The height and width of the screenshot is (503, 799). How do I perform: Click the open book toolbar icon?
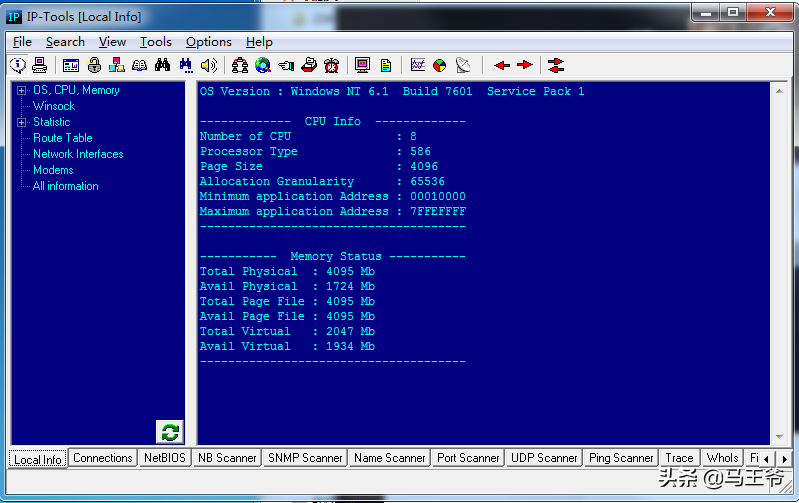tap(140, 65)
